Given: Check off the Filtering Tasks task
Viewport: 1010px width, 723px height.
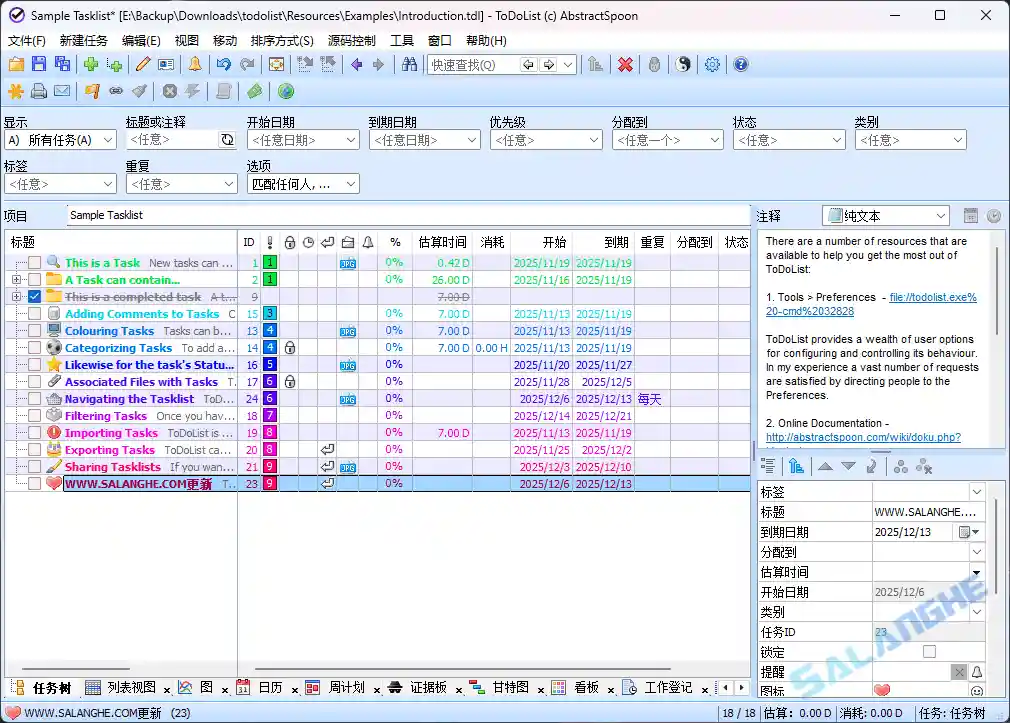Looking at the screenshot, I should [x=33, y=415].
